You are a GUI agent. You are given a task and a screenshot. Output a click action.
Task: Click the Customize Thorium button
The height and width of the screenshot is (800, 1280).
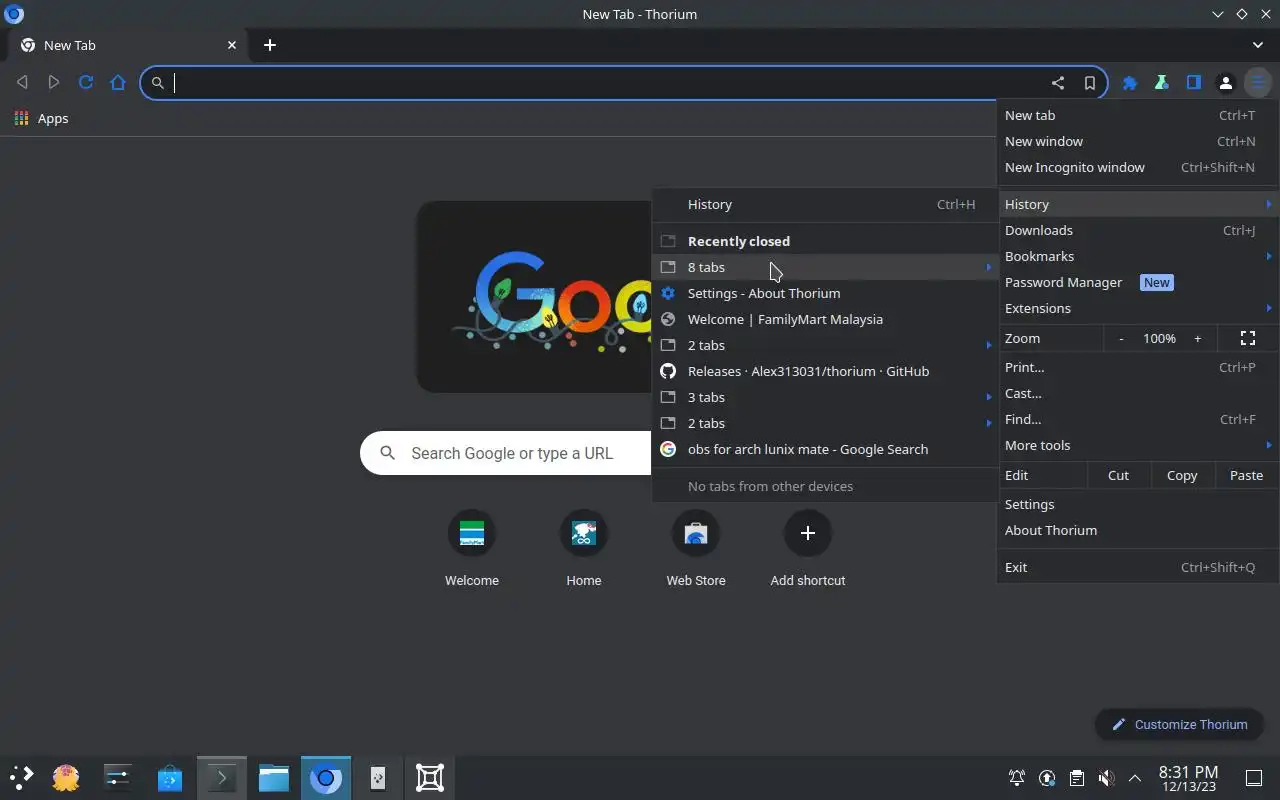click(1180, 724)
